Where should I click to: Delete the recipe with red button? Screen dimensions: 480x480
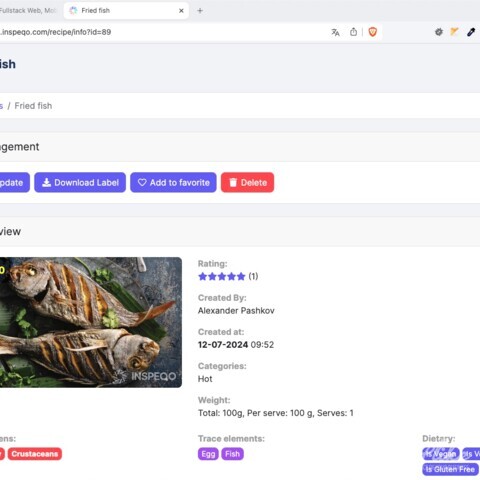pos(247,182)
